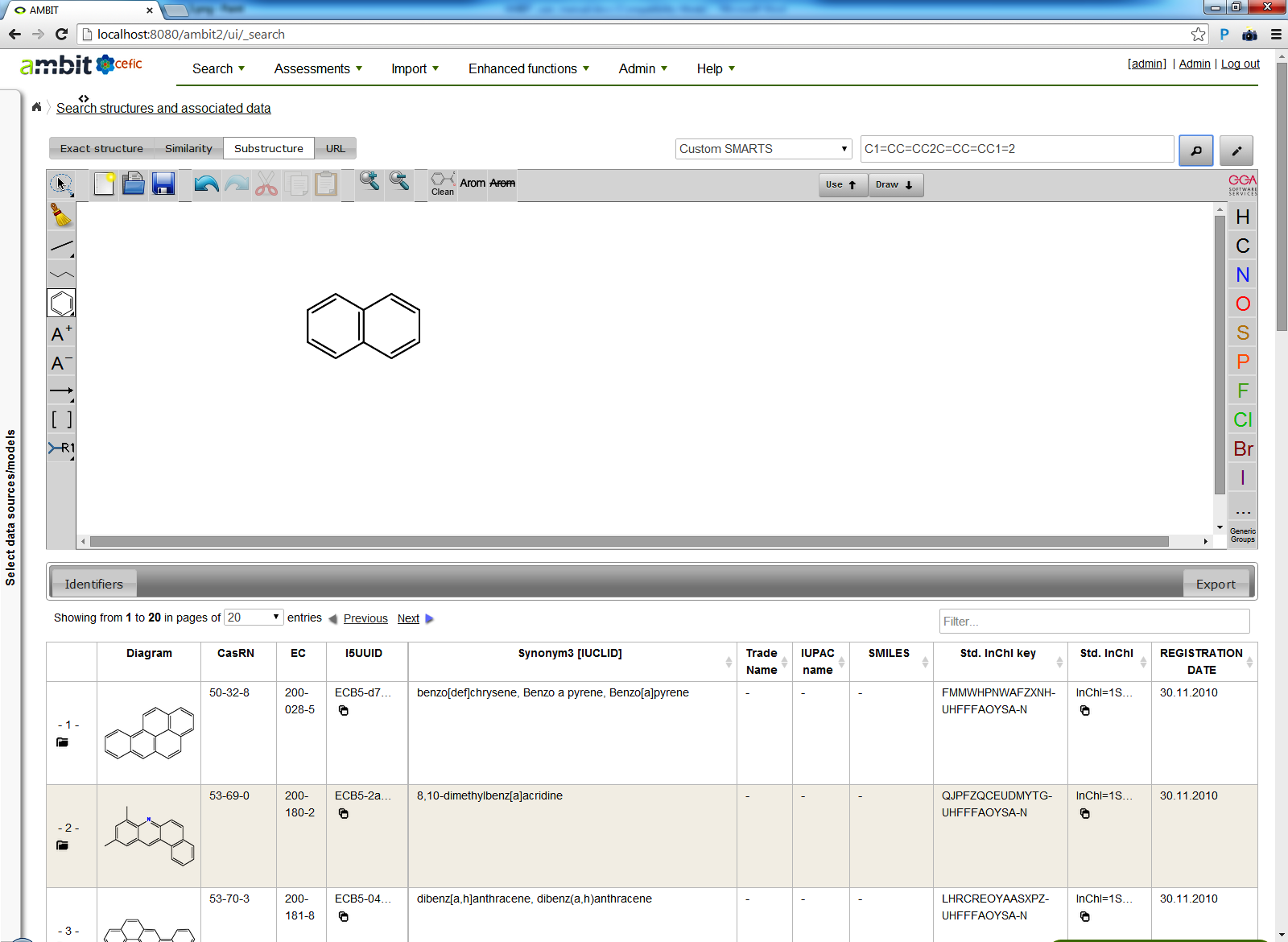The width and height of the screenshot is (1288, 942).
Task: Pick the Bromine atom
Action: click(1243, 449)
